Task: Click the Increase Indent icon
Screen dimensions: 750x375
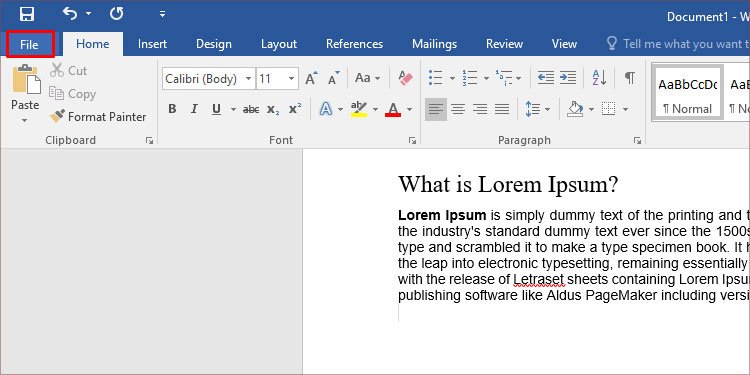Action: coord(568,78)
